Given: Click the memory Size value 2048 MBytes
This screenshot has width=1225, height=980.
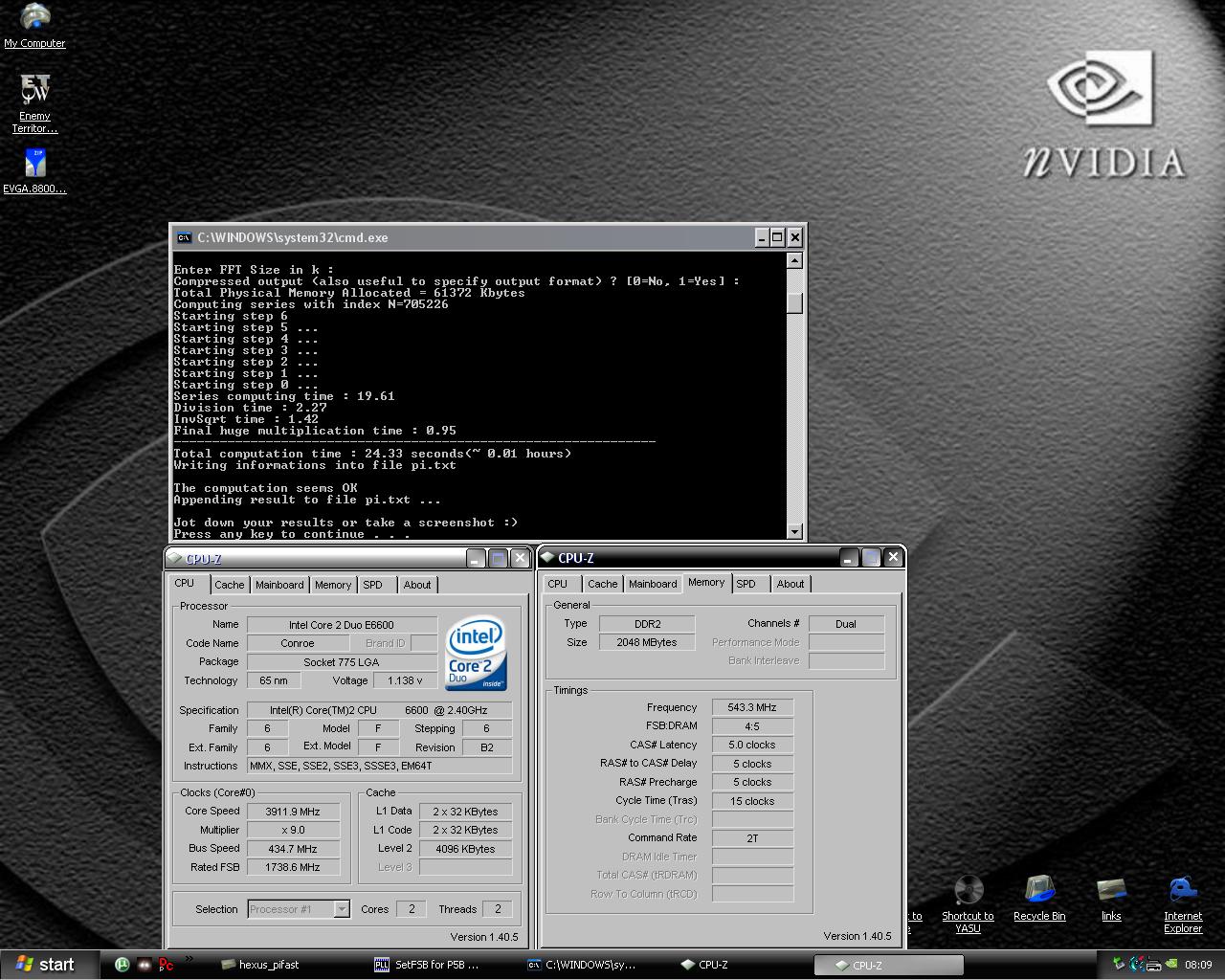Looking at the screenshot, I should coord(647,642).
